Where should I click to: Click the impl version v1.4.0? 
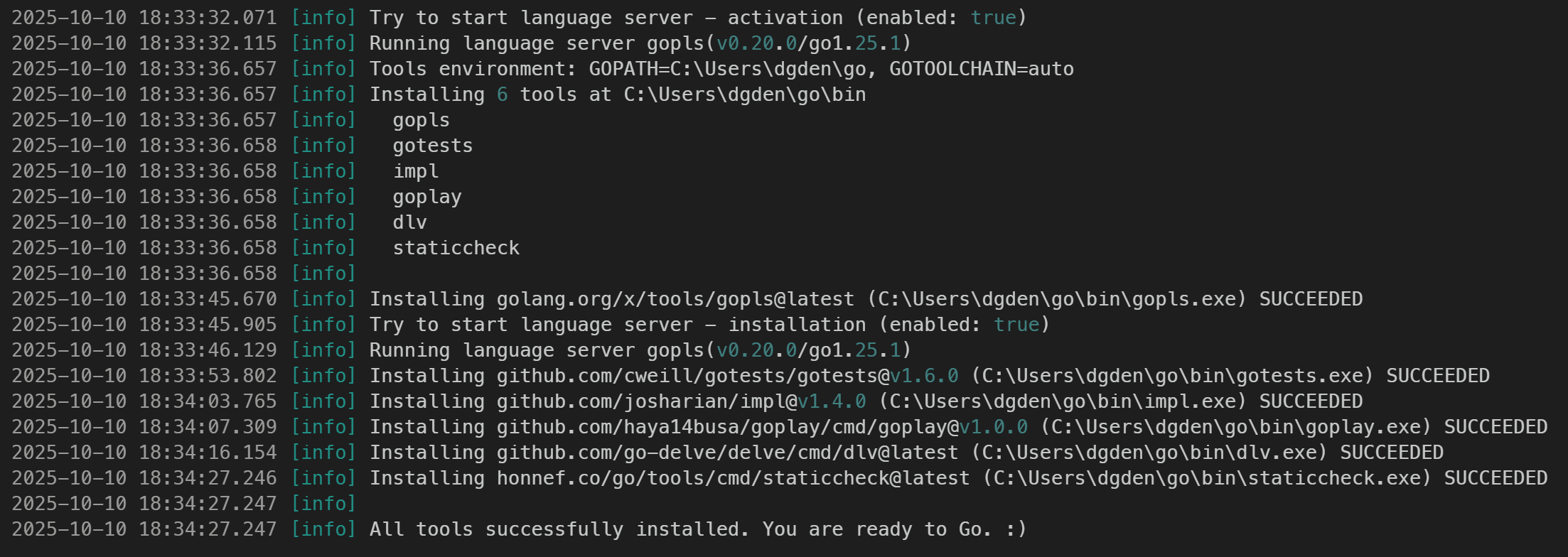(831, 401)
